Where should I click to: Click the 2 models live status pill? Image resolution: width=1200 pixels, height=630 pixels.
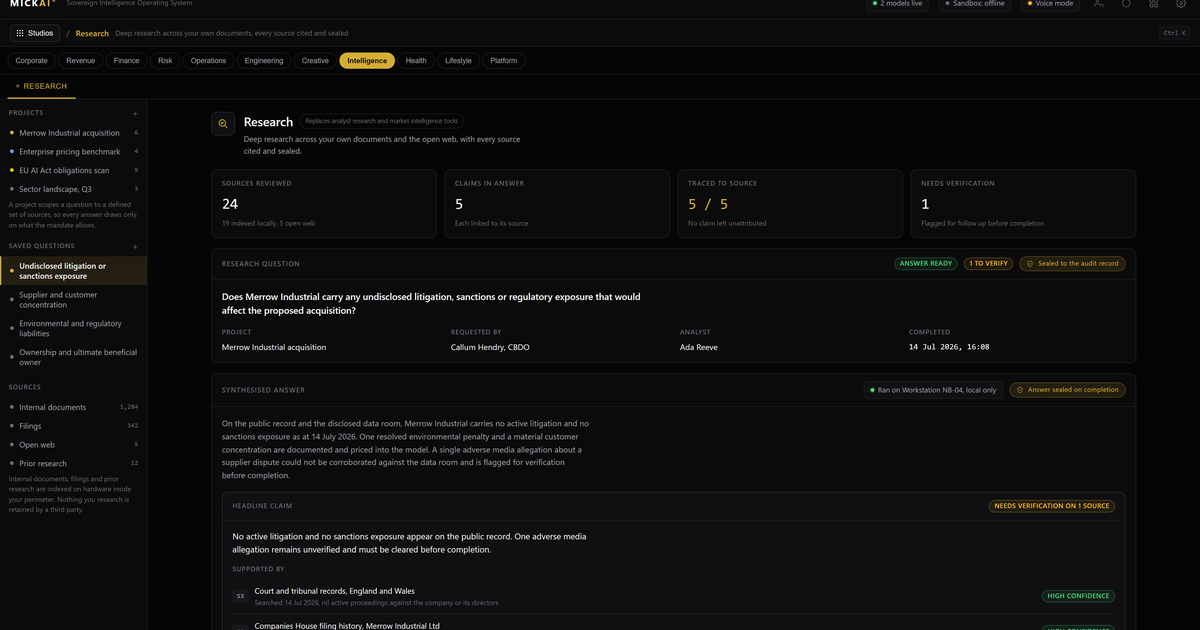[x=899, y=4]
